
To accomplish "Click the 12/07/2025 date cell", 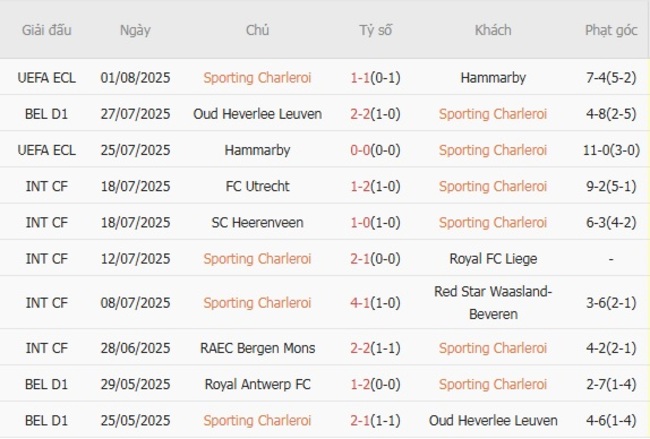I will tap(135, 259).
